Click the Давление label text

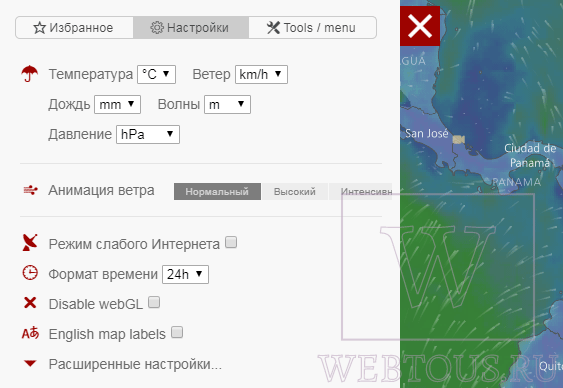(80, 134)
